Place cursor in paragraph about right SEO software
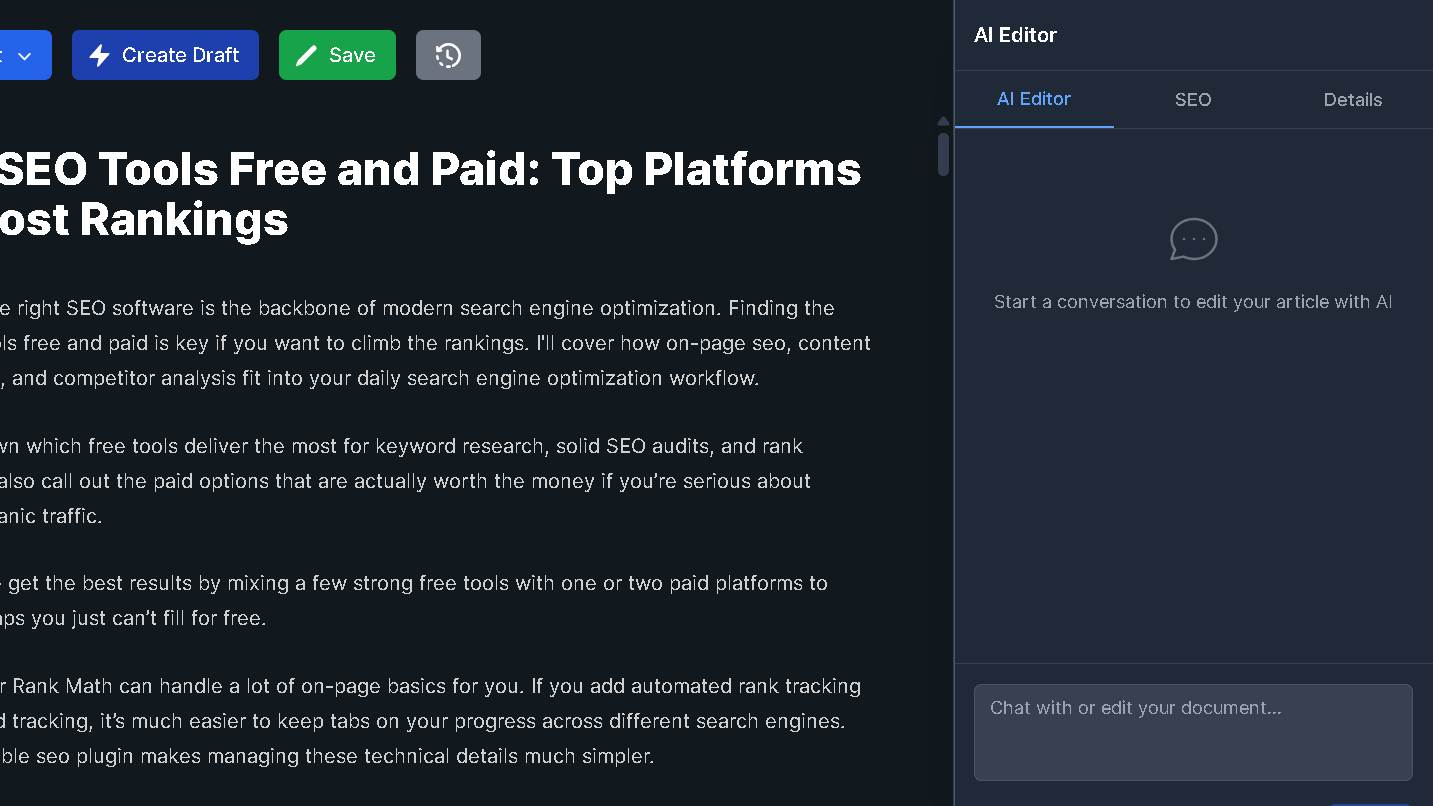Image resolution: width=1433 pixels, height=806 pixels. (x=430, y=343)
